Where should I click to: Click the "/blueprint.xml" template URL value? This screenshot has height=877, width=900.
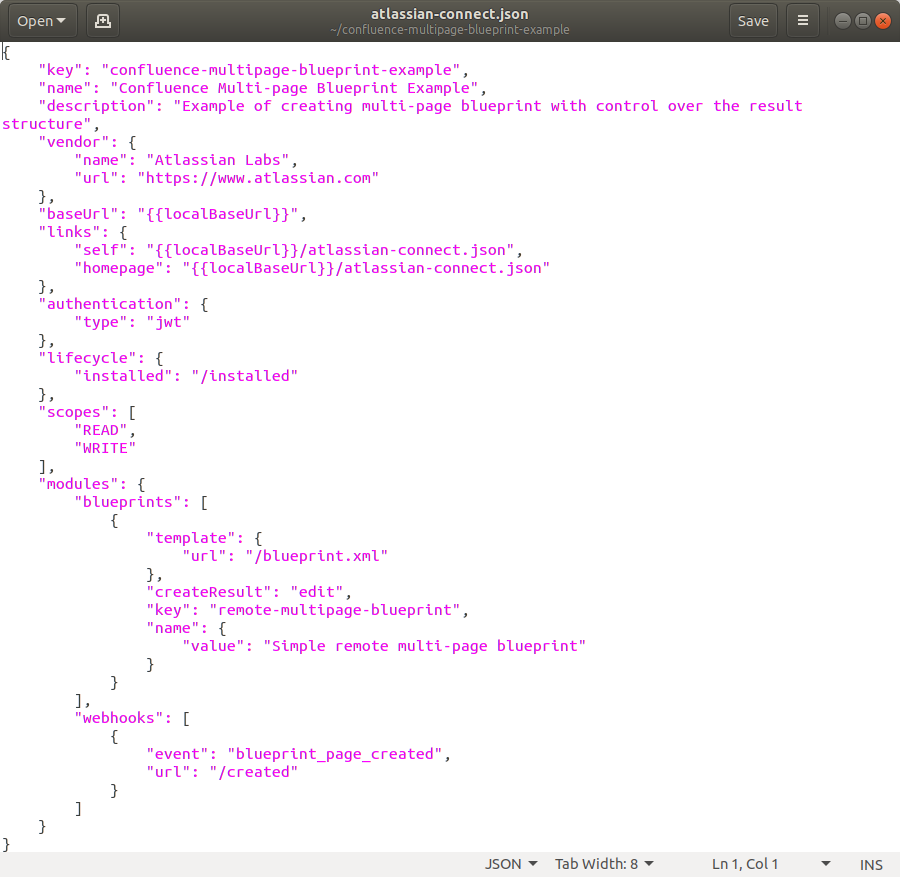[316, 556]
